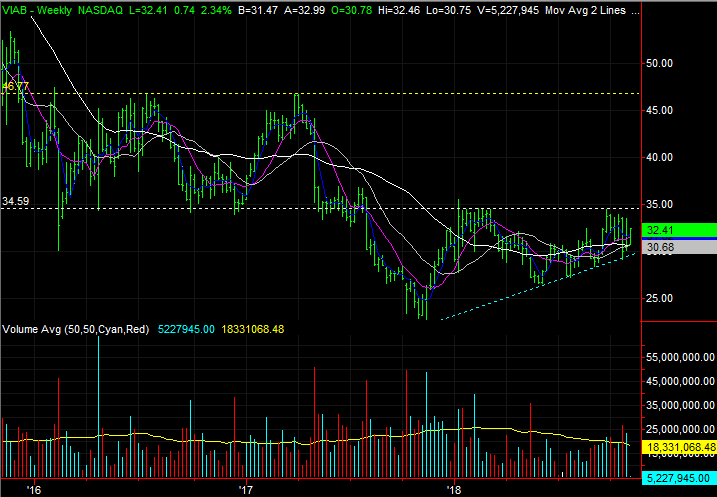The width and height of the screenshot is (717, 497).
Task: Click the 35.00 price axis label
Action: pos(659,204)
